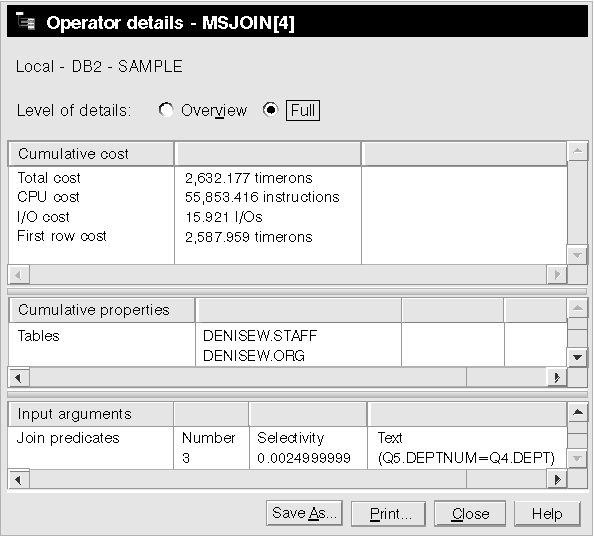Image resolution: width=594 pixels, height=537 pixels.
Task: Click scroll left arrow under Cumulative cost table
Action: tap(19, 275)
